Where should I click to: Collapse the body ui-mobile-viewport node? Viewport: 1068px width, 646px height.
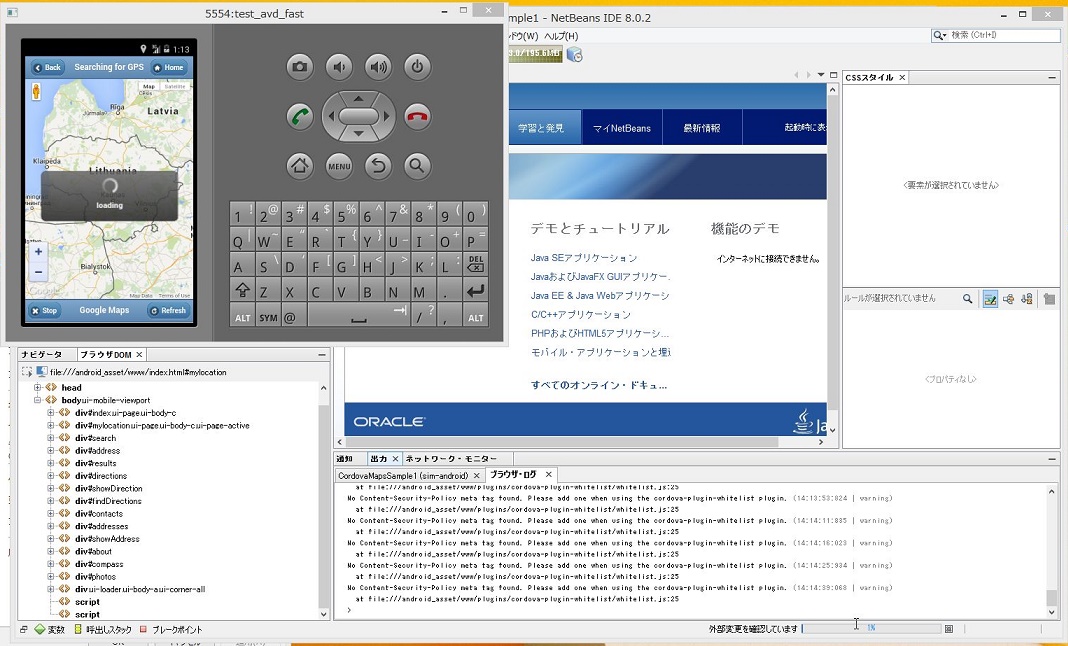point(38,400)
